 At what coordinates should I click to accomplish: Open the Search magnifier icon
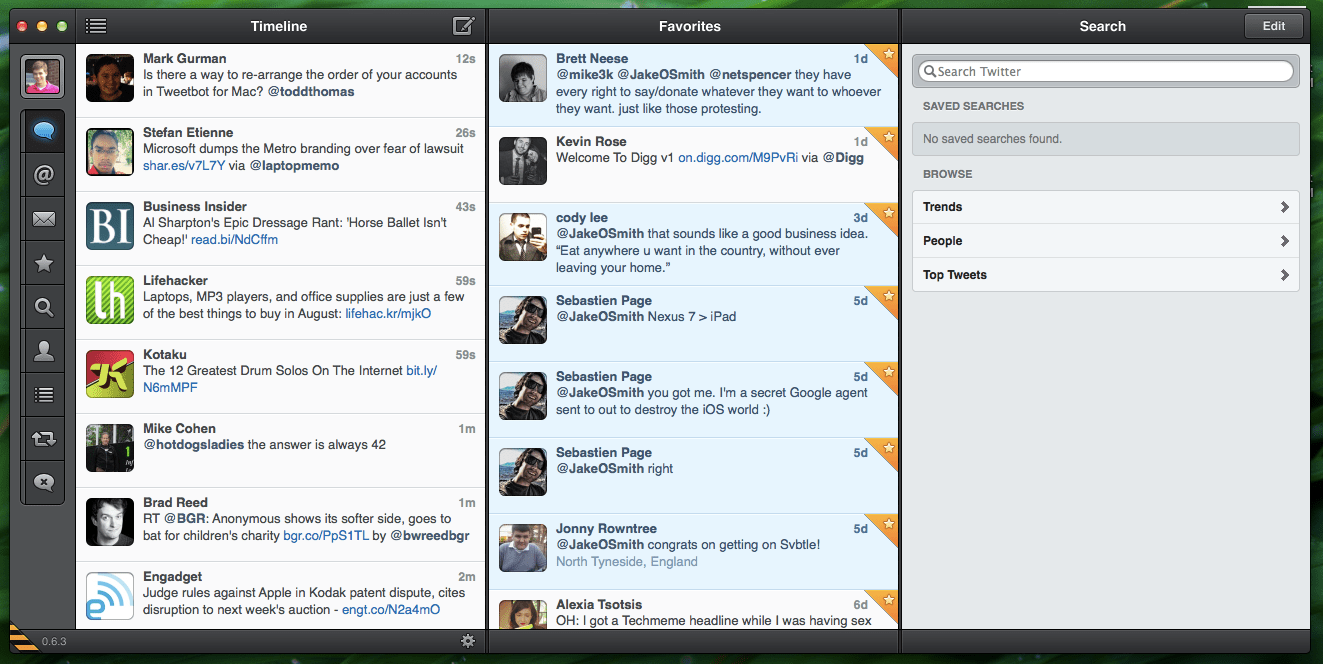tap(43, 306)
